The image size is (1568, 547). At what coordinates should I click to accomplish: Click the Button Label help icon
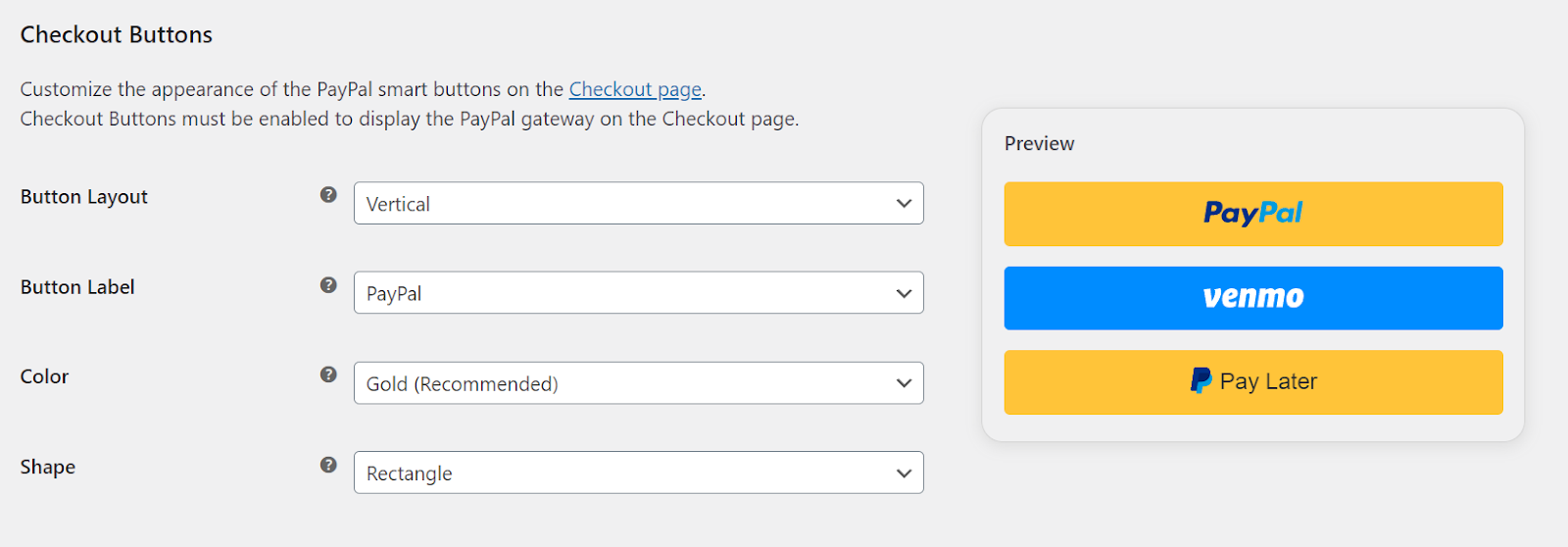(x=328, y=285)
